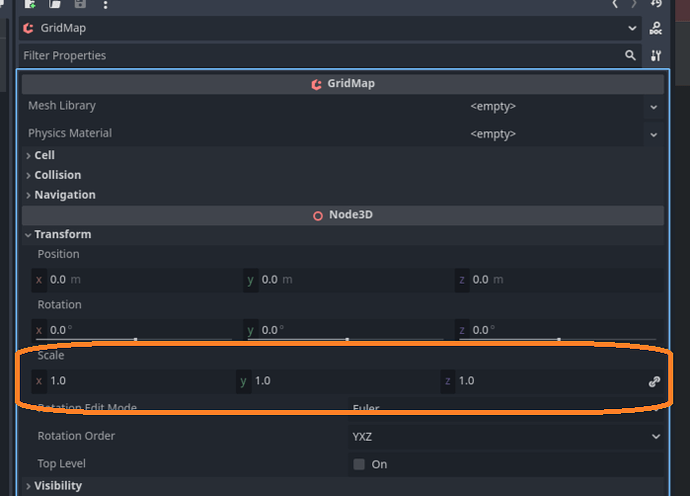690x496 pixels.
Task: Click the Position z value field
Action: tap(559, 280)
